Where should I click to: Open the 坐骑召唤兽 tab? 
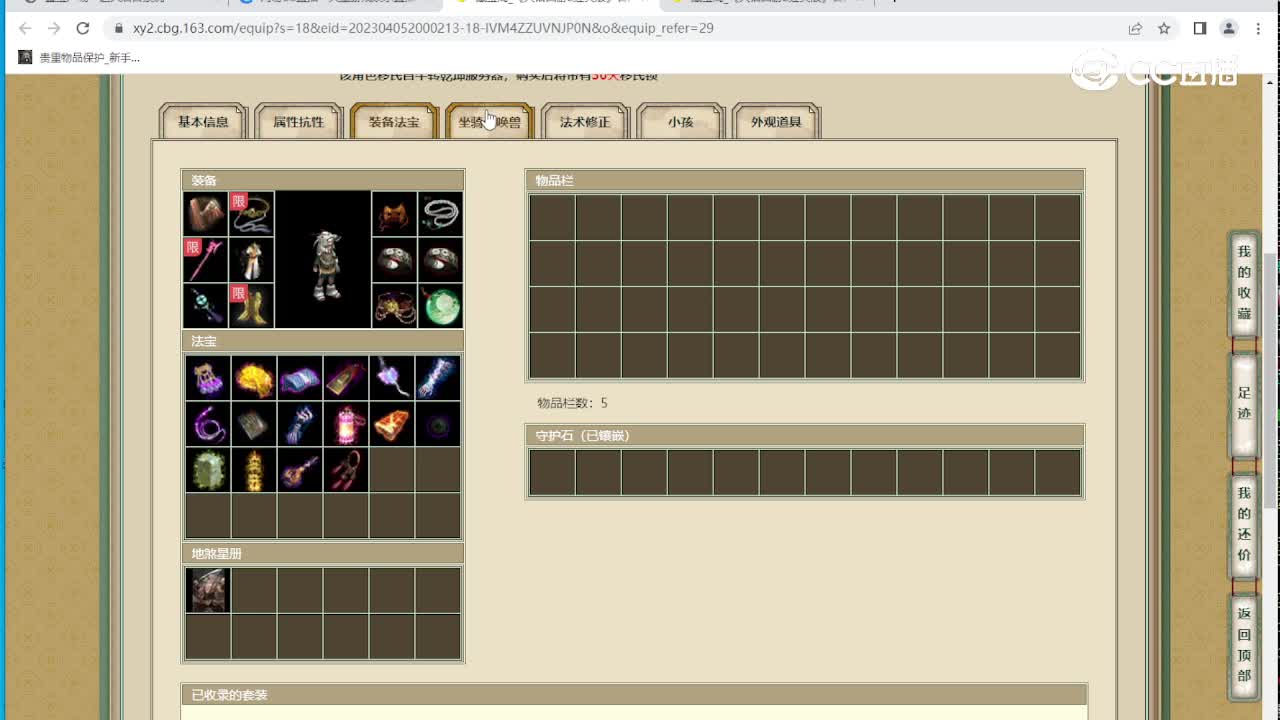coord(490,122)
